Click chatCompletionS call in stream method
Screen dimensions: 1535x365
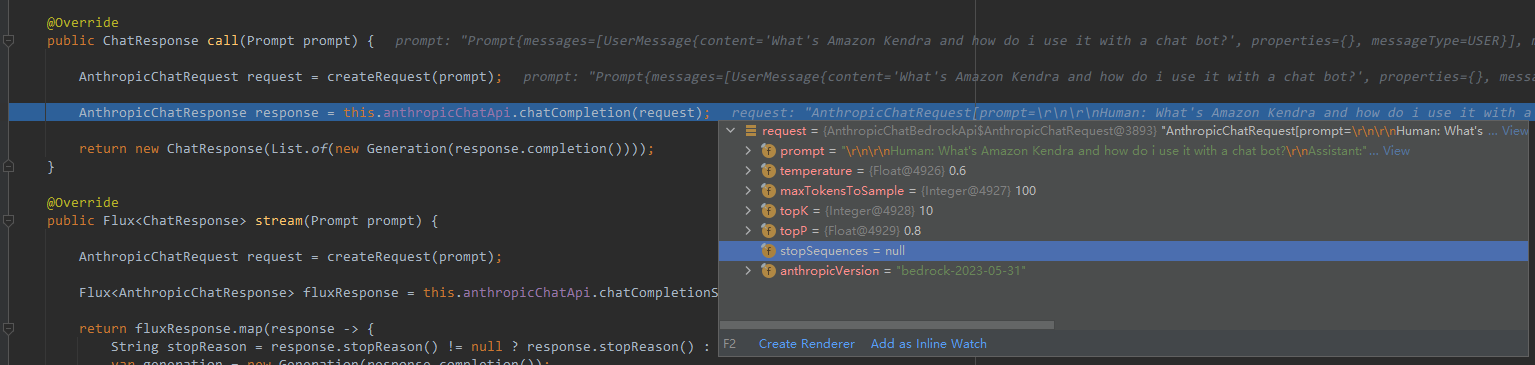[x=658, y=293]
